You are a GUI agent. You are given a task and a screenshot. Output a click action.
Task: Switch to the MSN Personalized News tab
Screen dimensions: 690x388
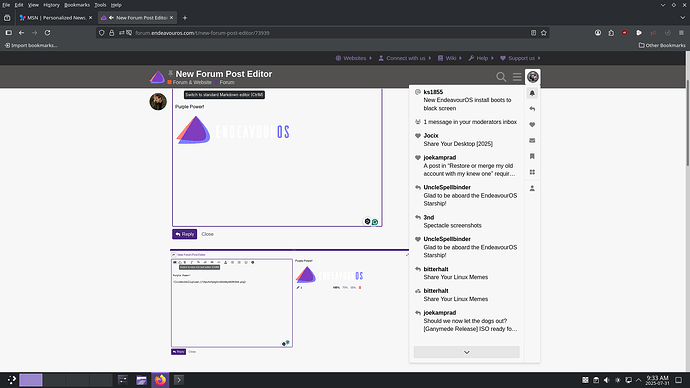pyautogui.click(x=55, y=18)
